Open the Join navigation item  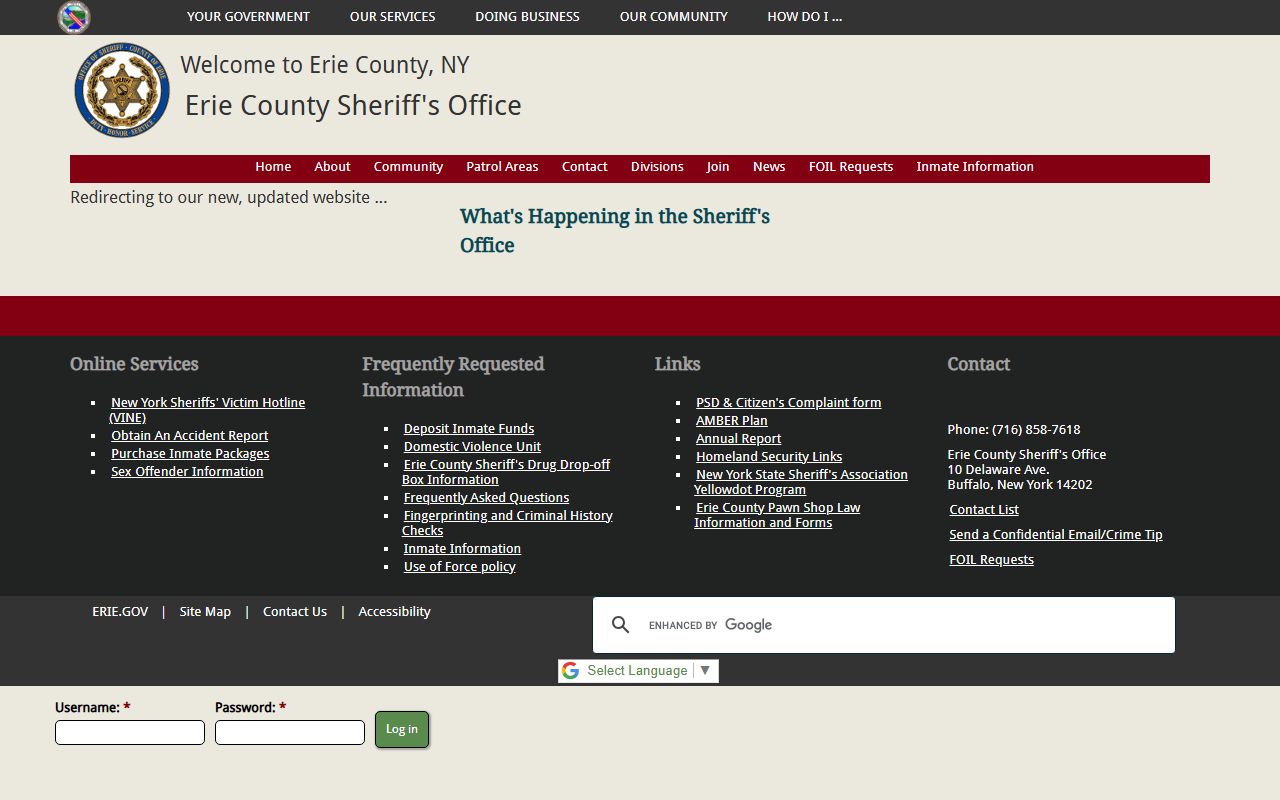point(718,167)
